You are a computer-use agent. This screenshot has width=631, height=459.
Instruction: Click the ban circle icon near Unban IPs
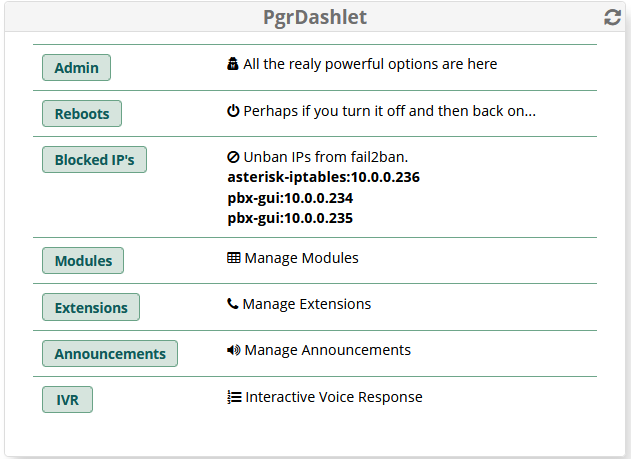click(x=233, y=157)
